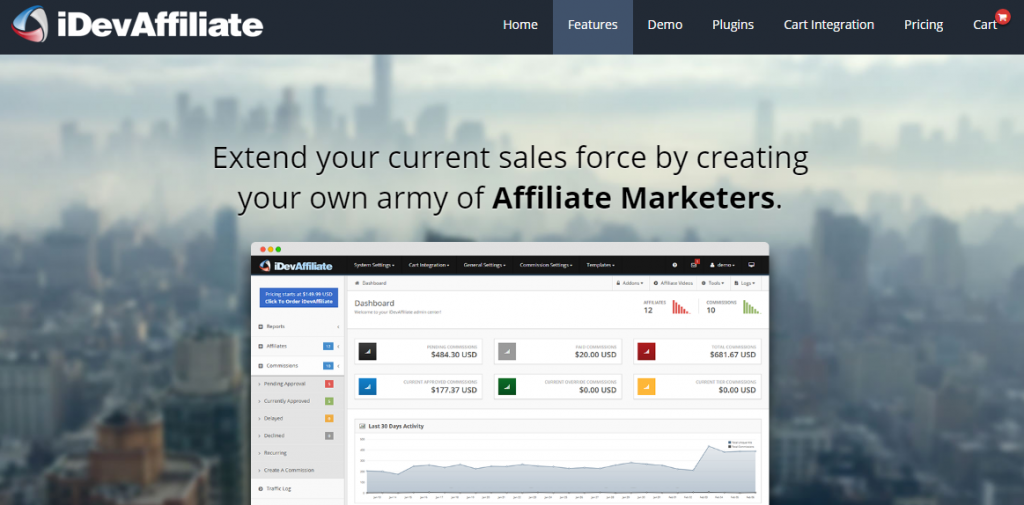This screenshot has height=505, width=1024.
Task: Click the green Currently Approved count badge
Action: pyautogui.click(x=329, y=401)
